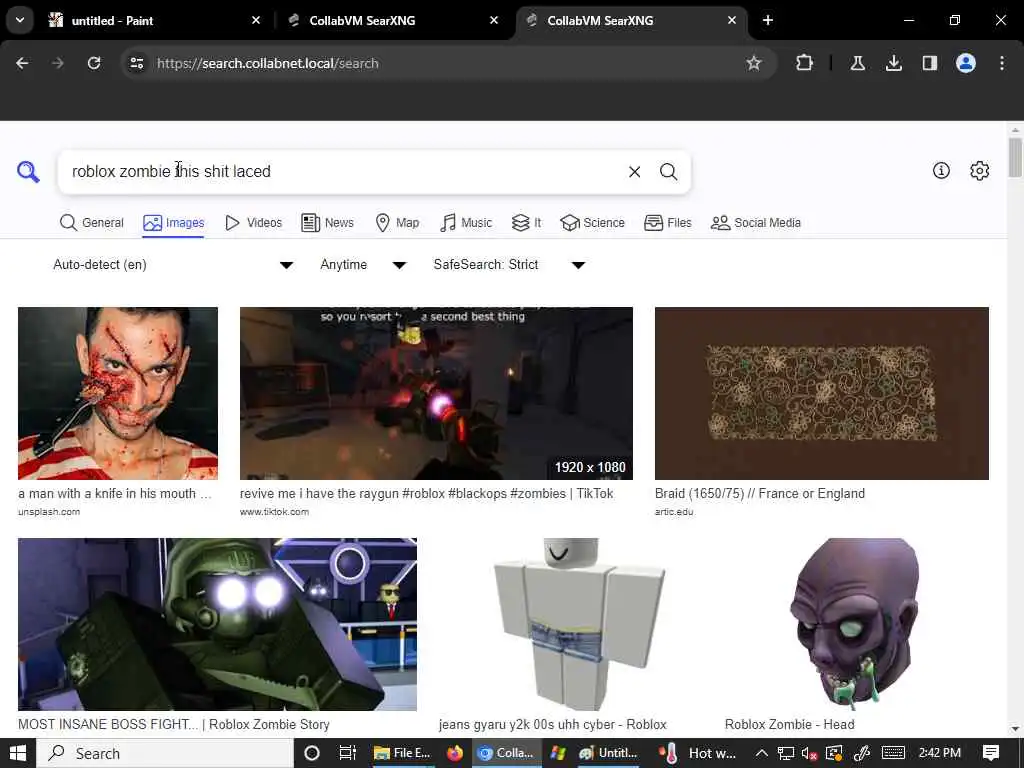Open the Chrome profile avatar
Viewport: 1024px width, 768px height.
[966, 63]
